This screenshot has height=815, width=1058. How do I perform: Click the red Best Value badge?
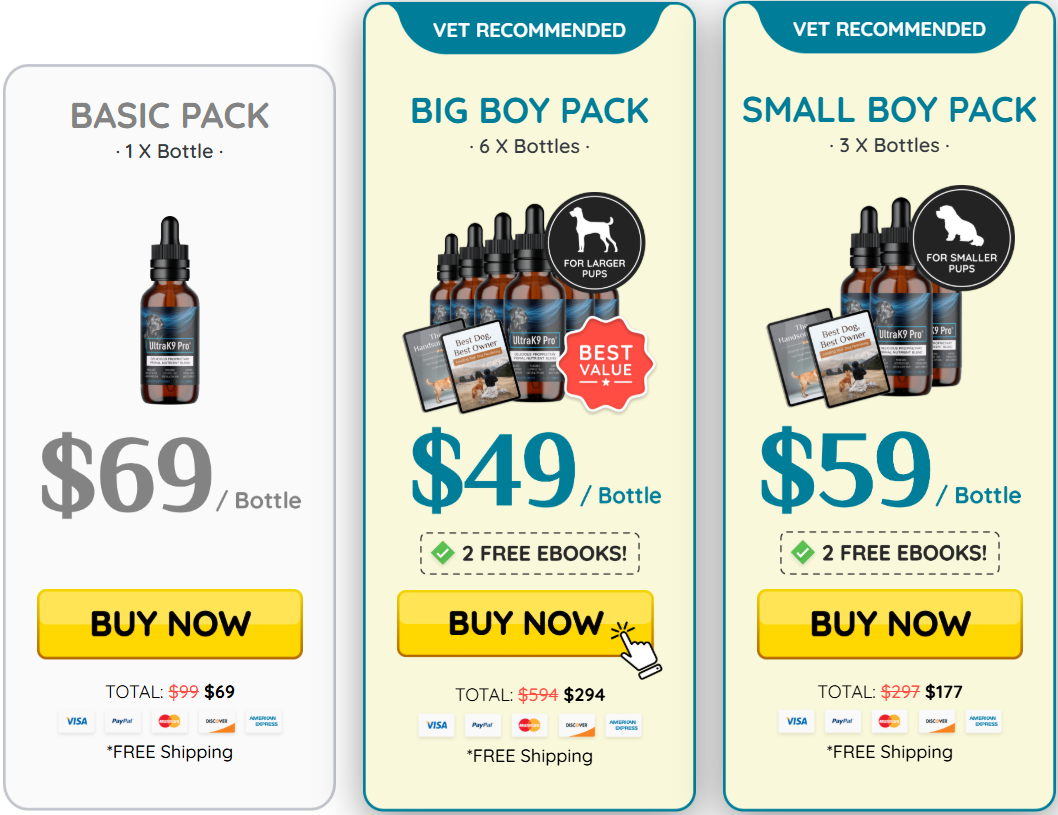(606, 364)
